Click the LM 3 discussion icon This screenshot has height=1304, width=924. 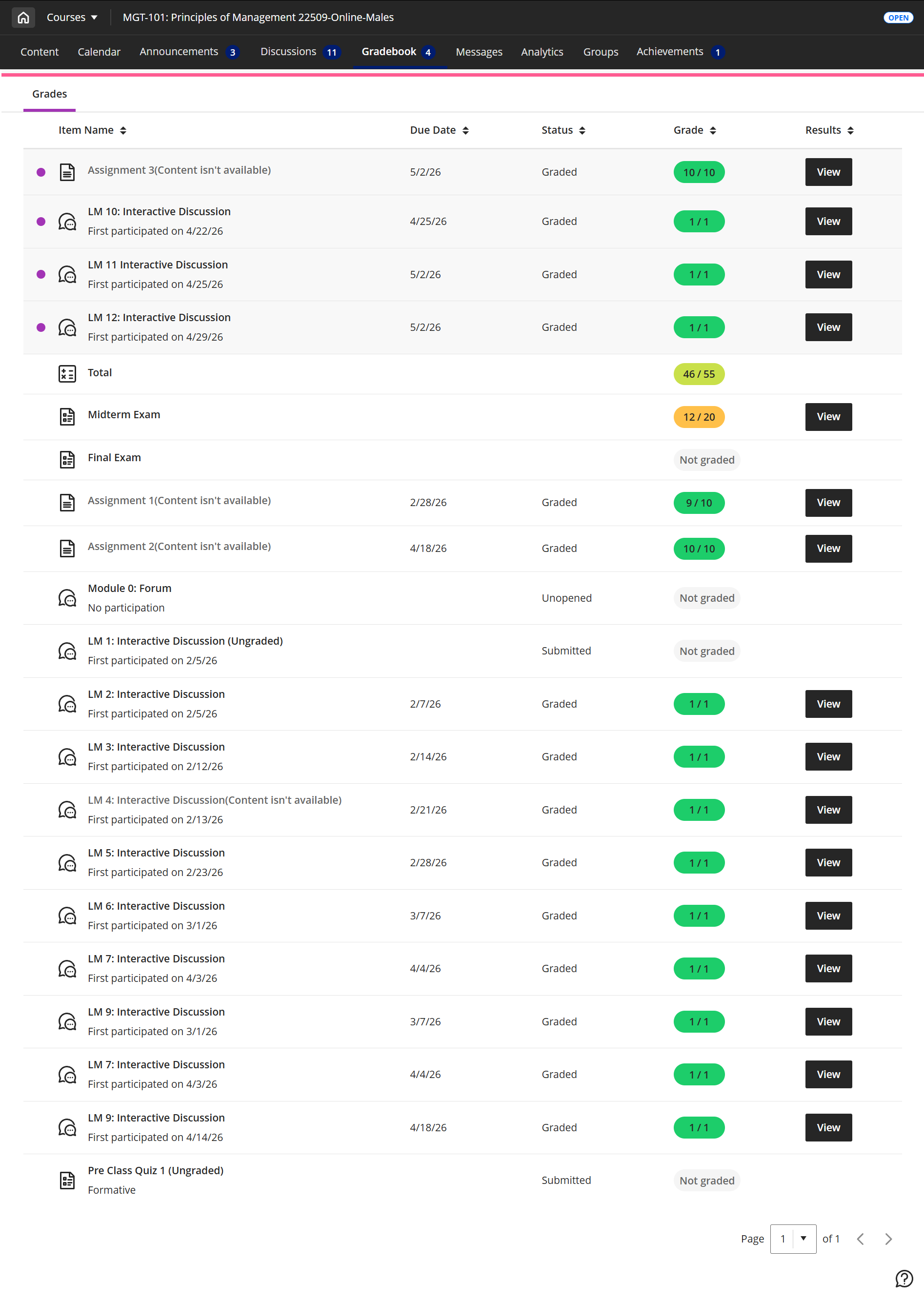67,756
